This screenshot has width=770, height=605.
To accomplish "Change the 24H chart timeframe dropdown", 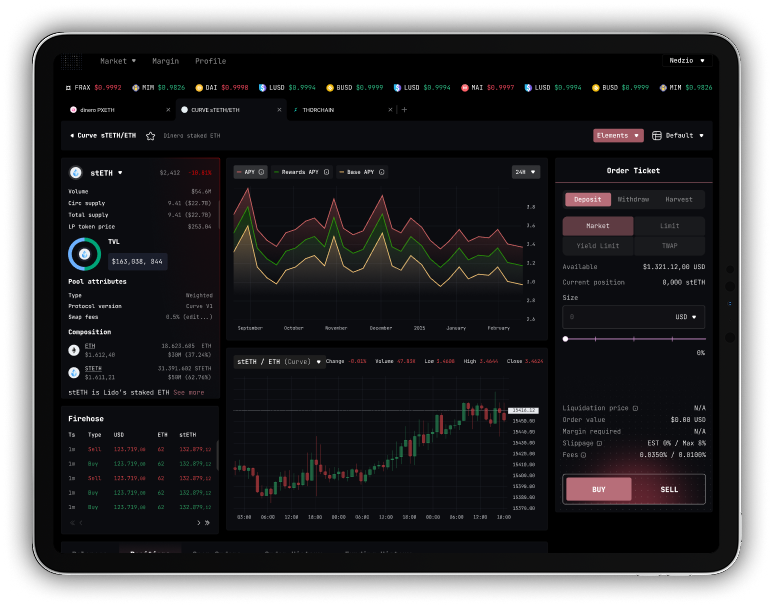I will coord(526,172).
